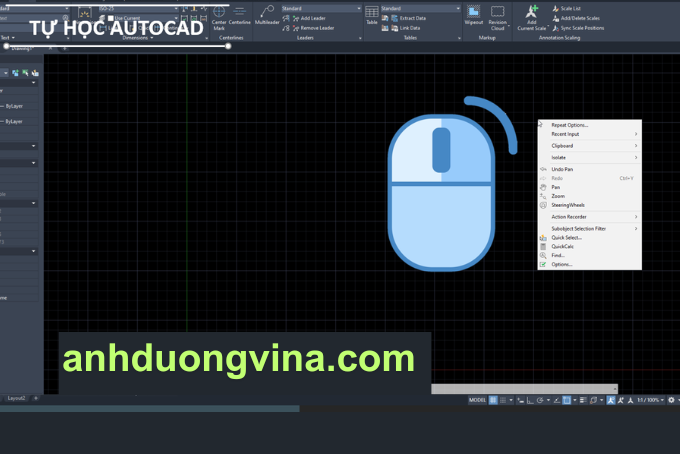The height and width of the screenshot is (454, 680).
Task: Insert a Table from the ribbon
Action: [372, 15]
